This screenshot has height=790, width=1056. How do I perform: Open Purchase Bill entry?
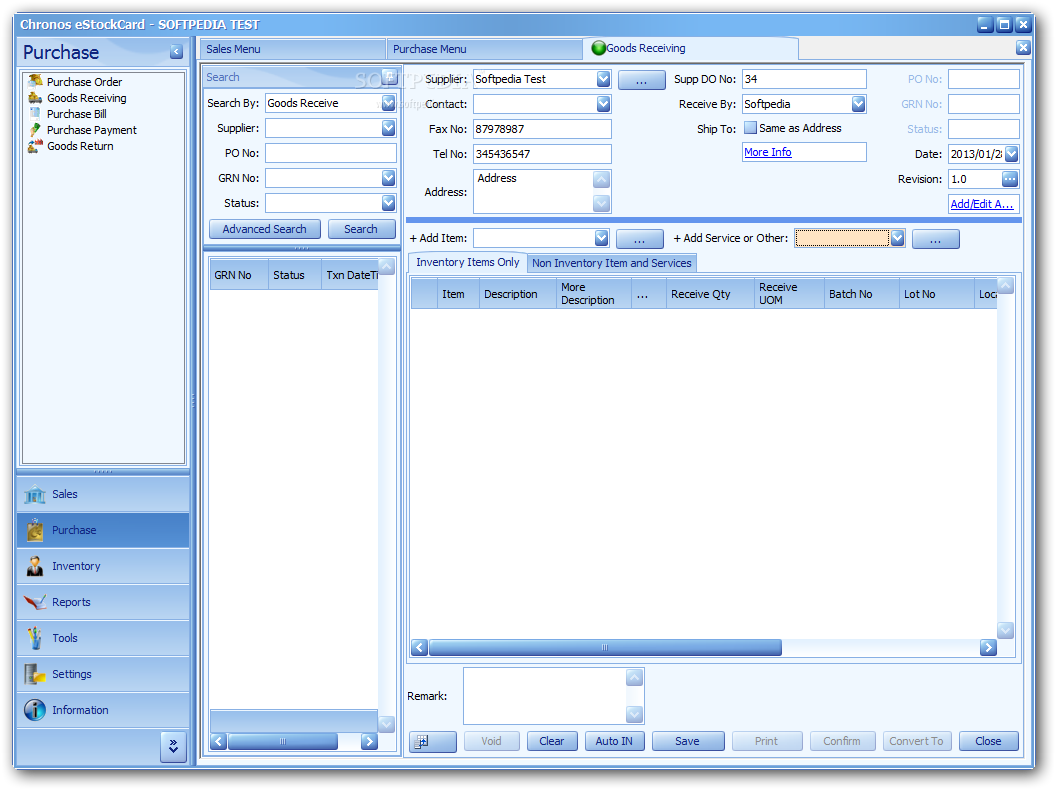(x=76, y=114)
